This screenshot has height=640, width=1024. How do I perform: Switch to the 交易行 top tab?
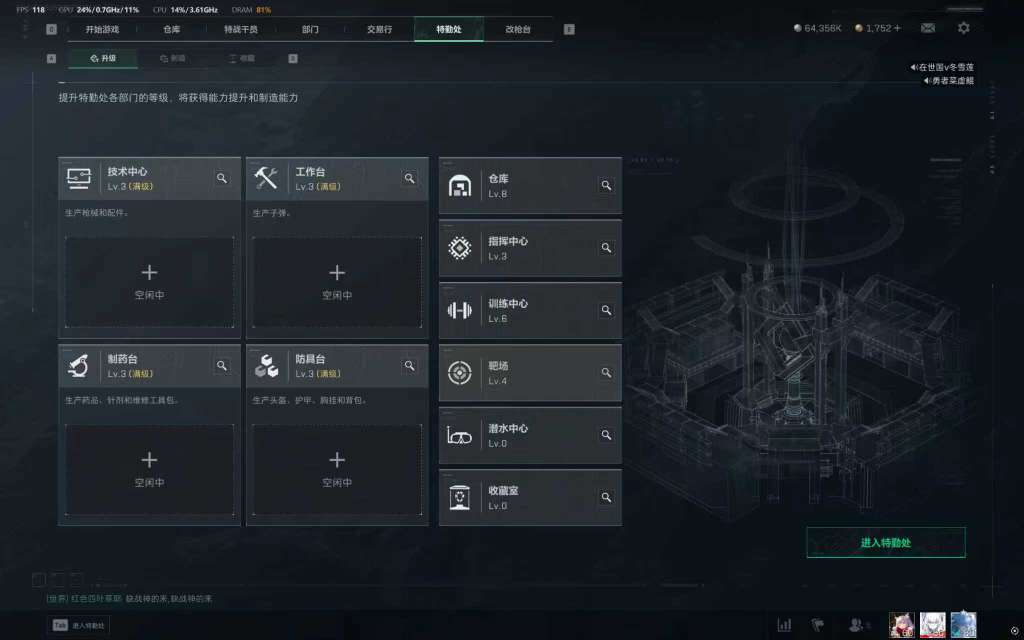[379, 29]
